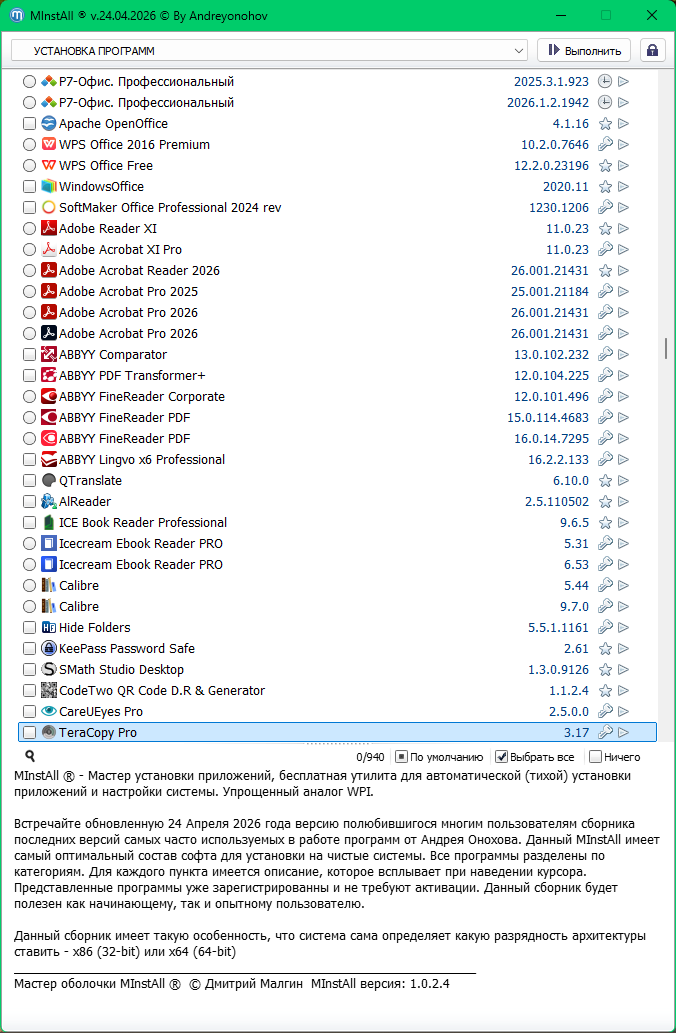Select the Adobe Acrobat Pro 2025 radio button

click(x=29, y=292)
